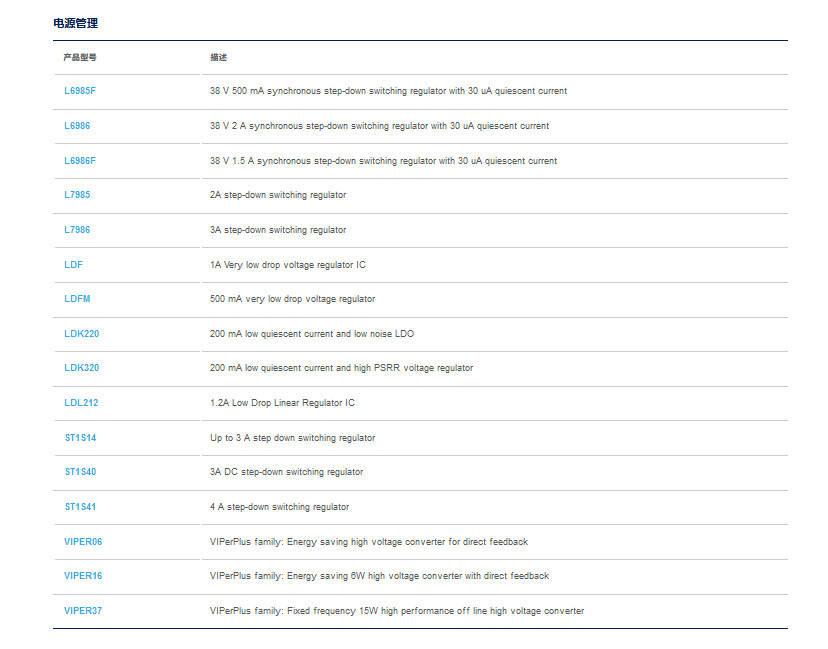Open the L7986 product link
Viewport: 828px width, 649px height.
[x=77, y=230]
